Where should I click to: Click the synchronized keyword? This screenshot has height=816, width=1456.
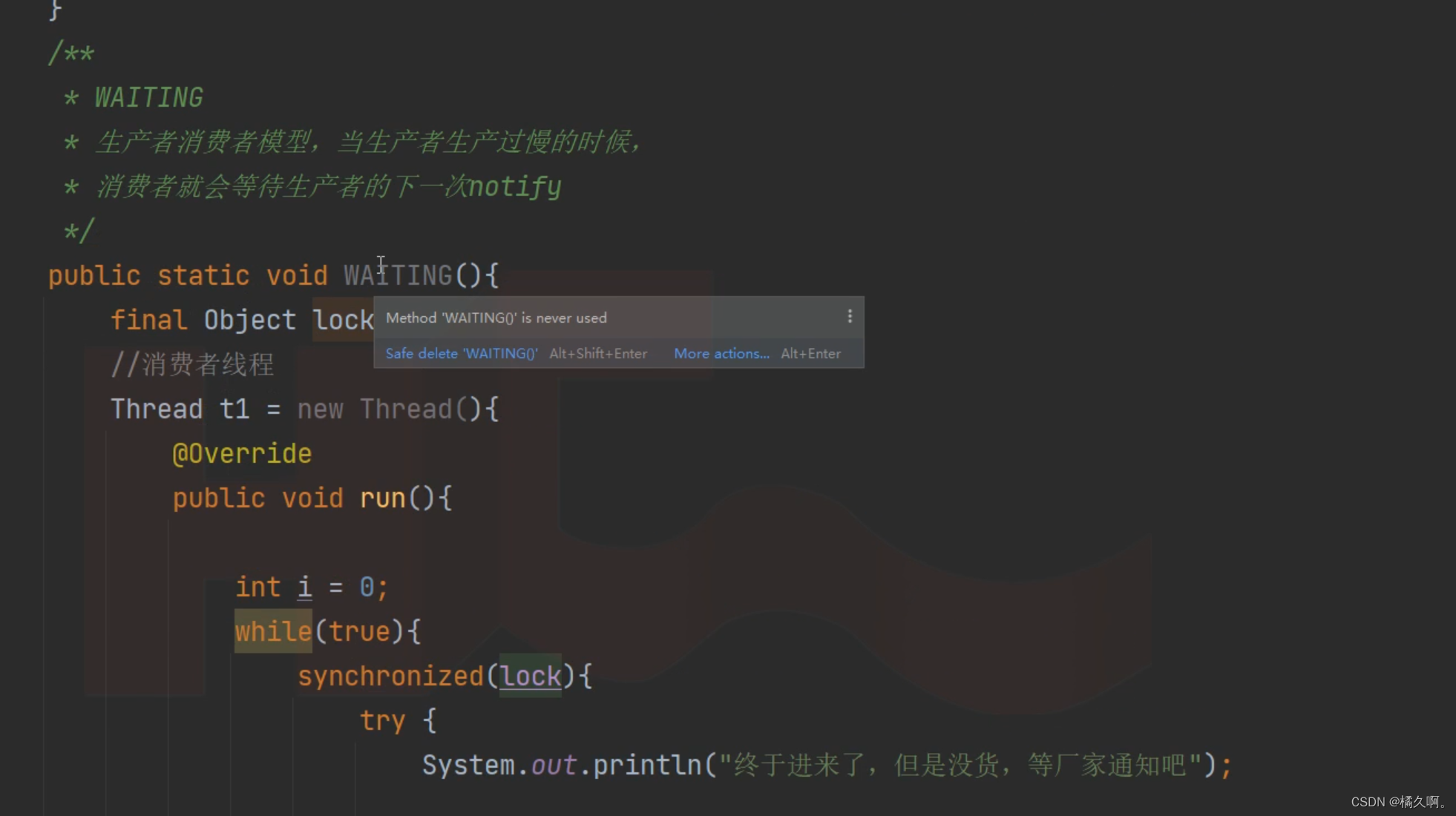tap(390, 677)
